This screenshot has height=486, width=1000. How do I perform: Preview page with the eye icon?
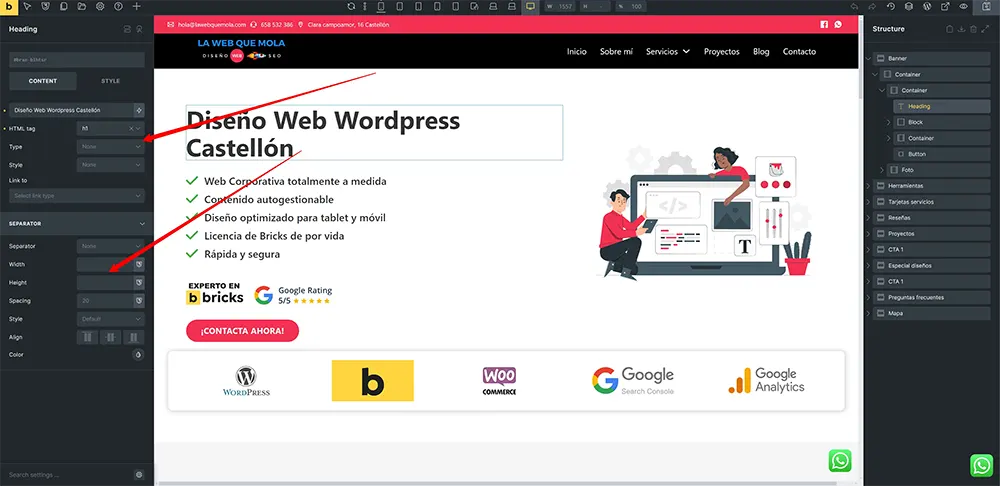point(963,7)
